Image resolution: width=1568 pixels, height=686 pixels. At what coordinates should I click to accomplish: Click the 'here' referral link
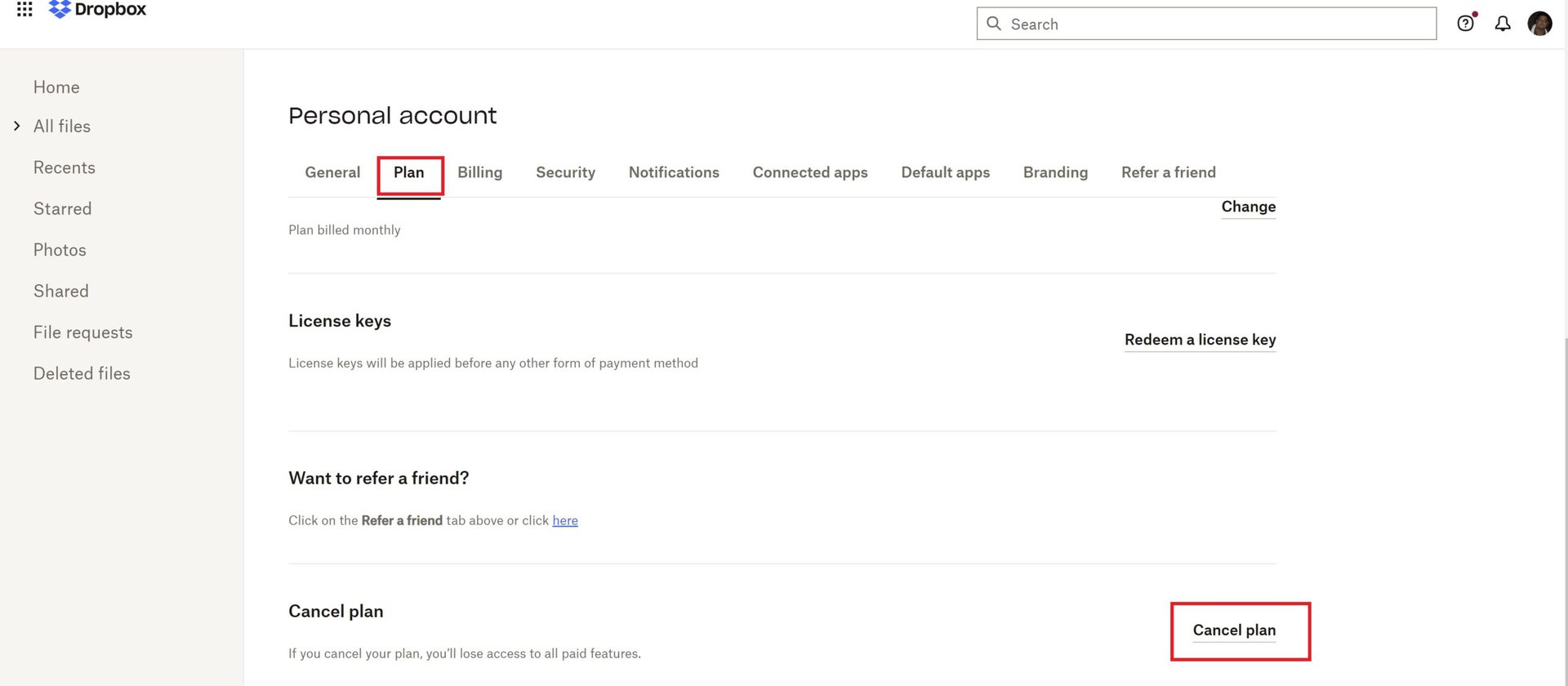pos(565,521)
